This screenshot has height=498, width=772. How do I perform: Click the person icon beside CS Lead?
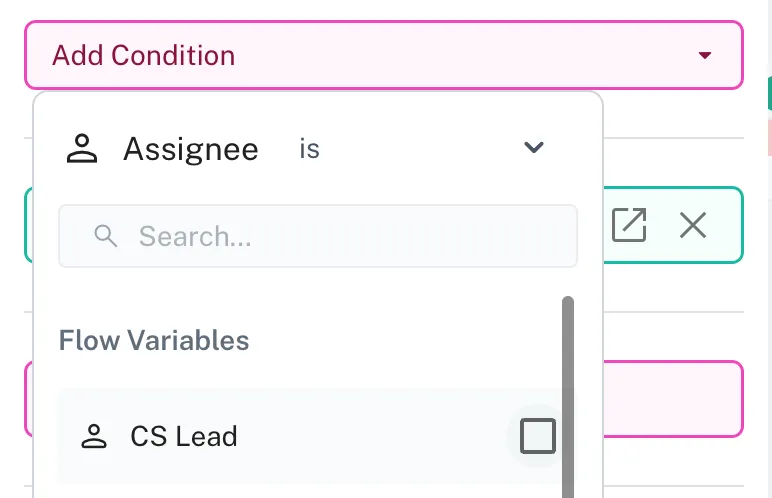pyautogui.click(x=94, y=436)
